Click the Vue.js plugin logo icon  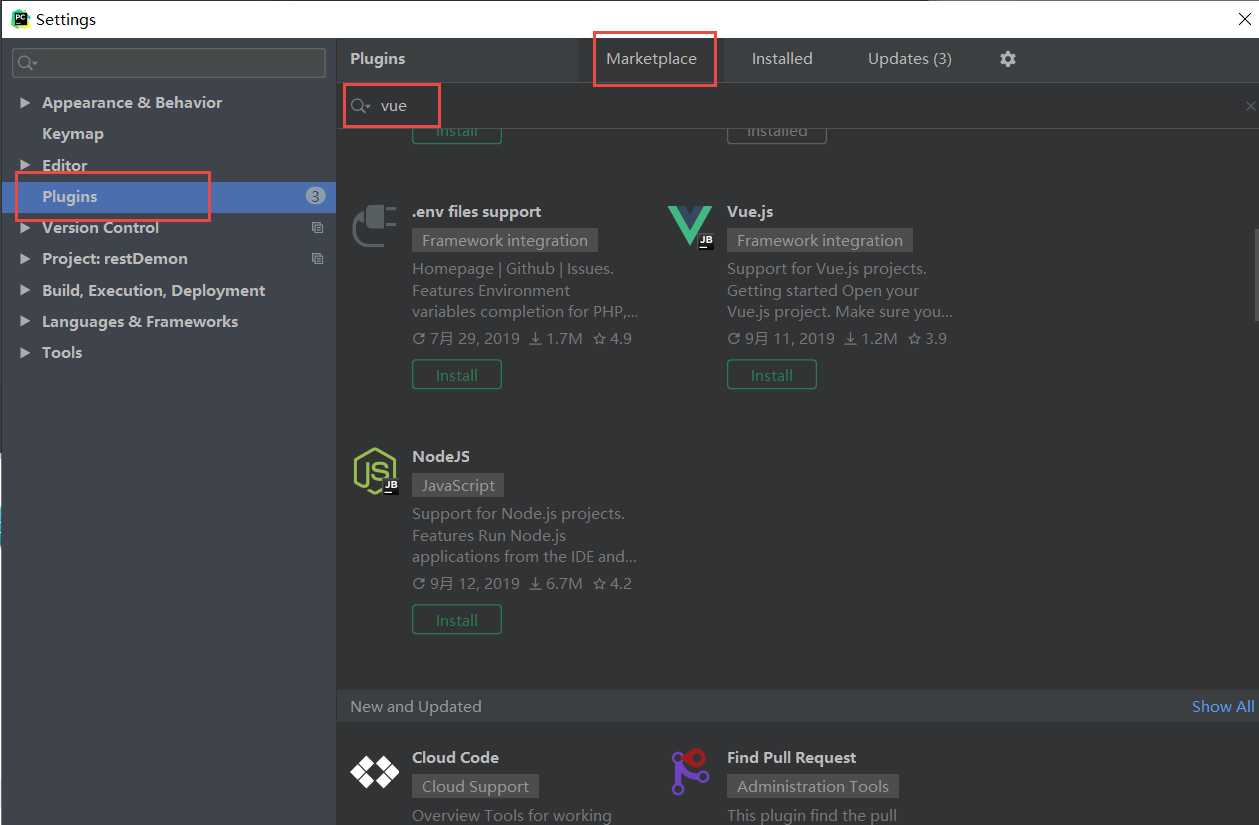click(x=690, y=225)
